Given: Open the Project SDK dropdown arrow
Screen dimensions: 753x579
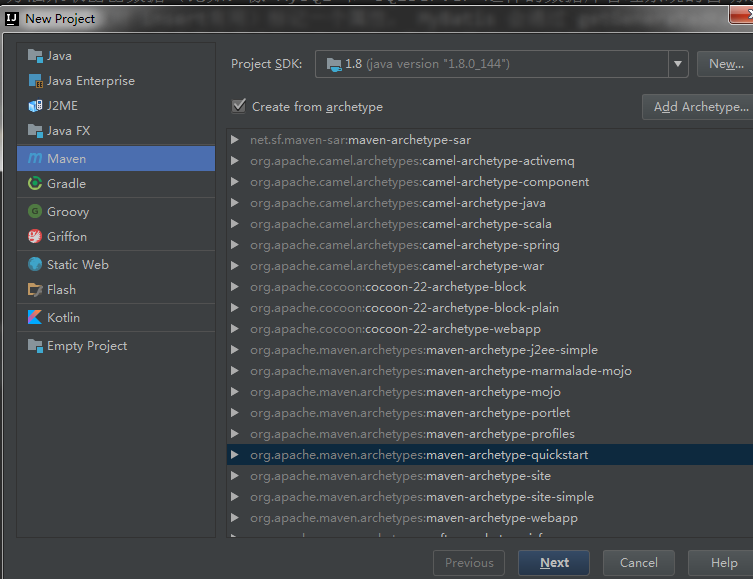Looking at the screenshot, I should pos(678,64).
